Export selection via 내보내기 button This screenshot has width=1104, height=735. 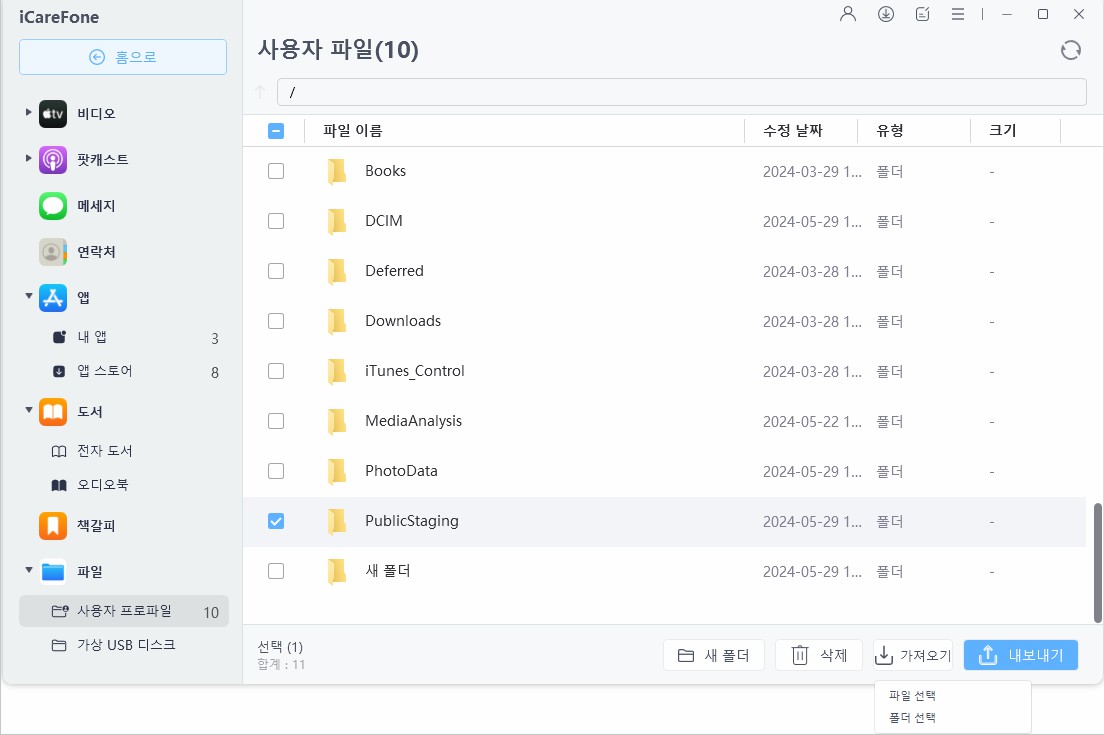click(1020, 655)
